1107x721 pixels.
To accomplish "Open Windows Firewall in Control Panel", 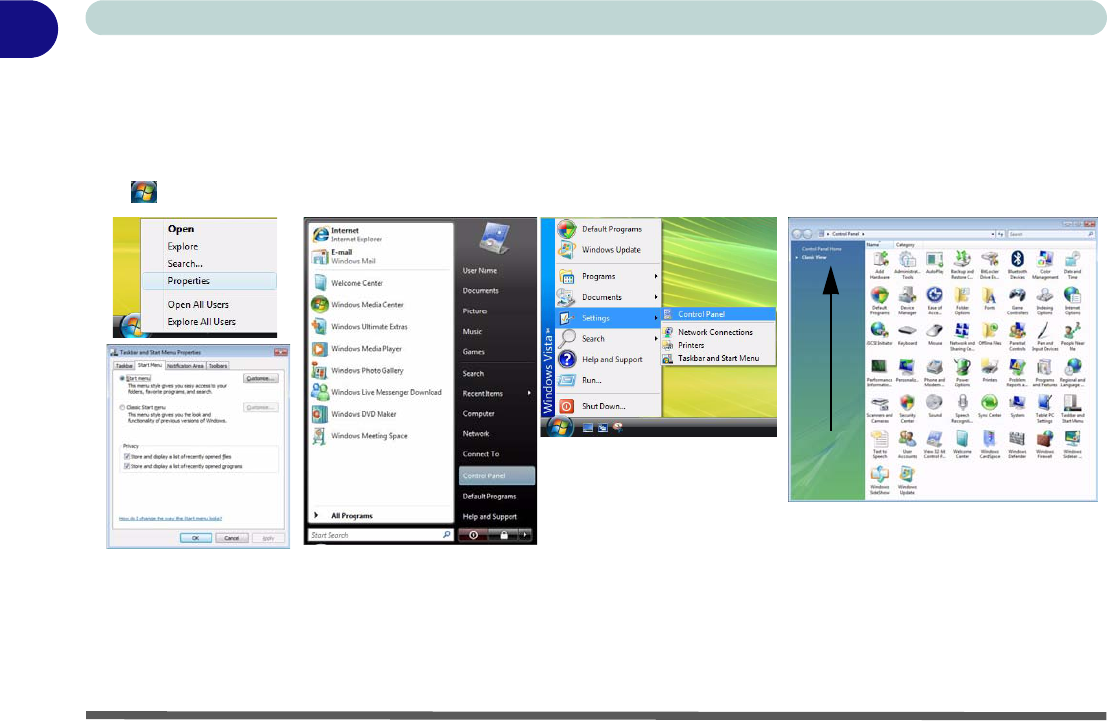I will click(1045, 445).
